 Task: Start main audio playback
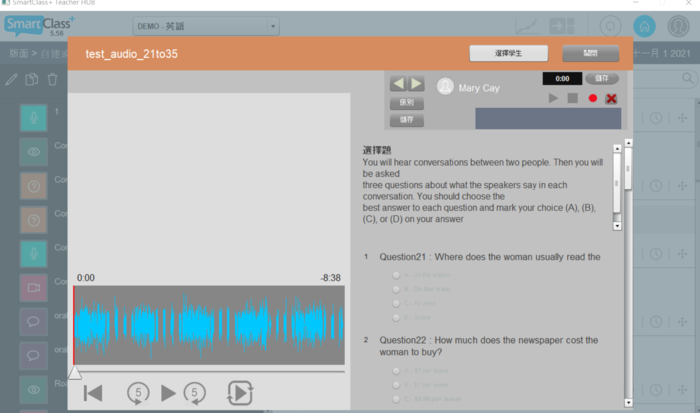coord(168,393)
